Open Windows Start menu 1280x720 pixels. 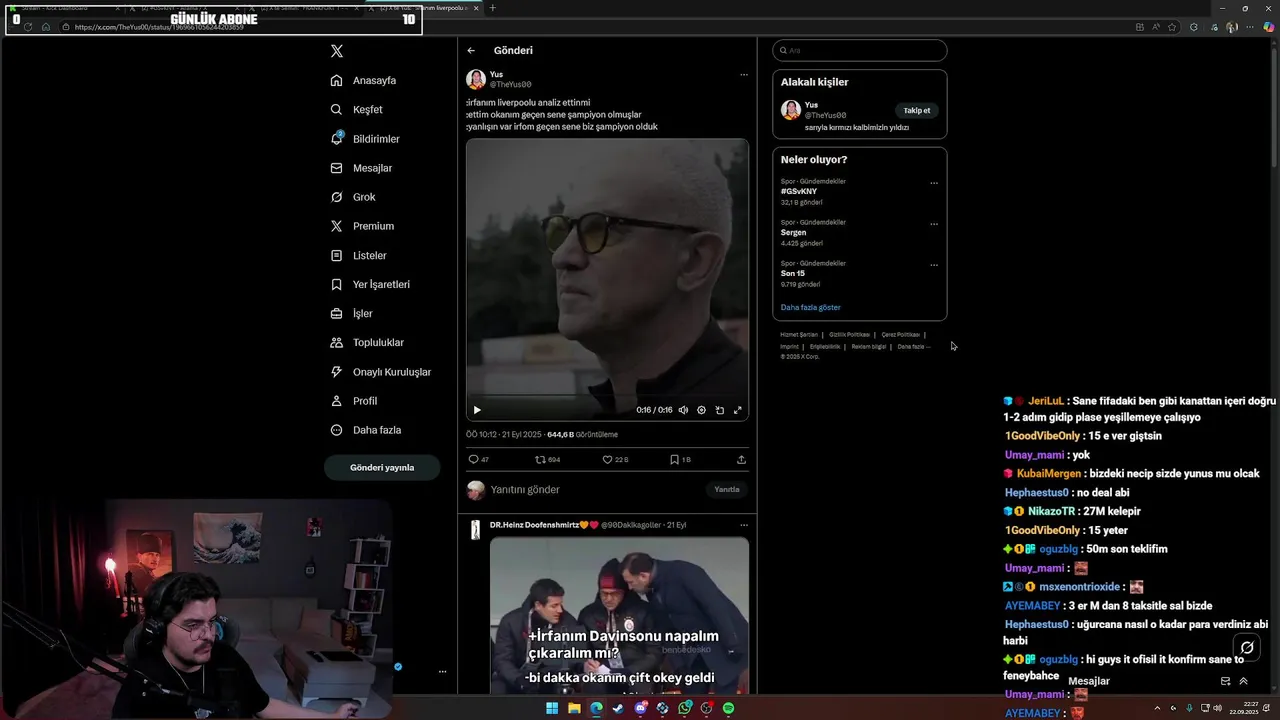[552, 708]
